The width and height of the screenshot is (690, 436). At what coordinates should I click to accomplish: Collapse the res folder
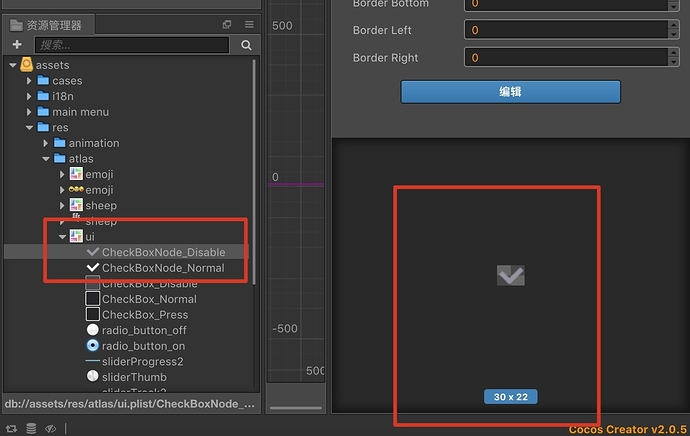29,128
